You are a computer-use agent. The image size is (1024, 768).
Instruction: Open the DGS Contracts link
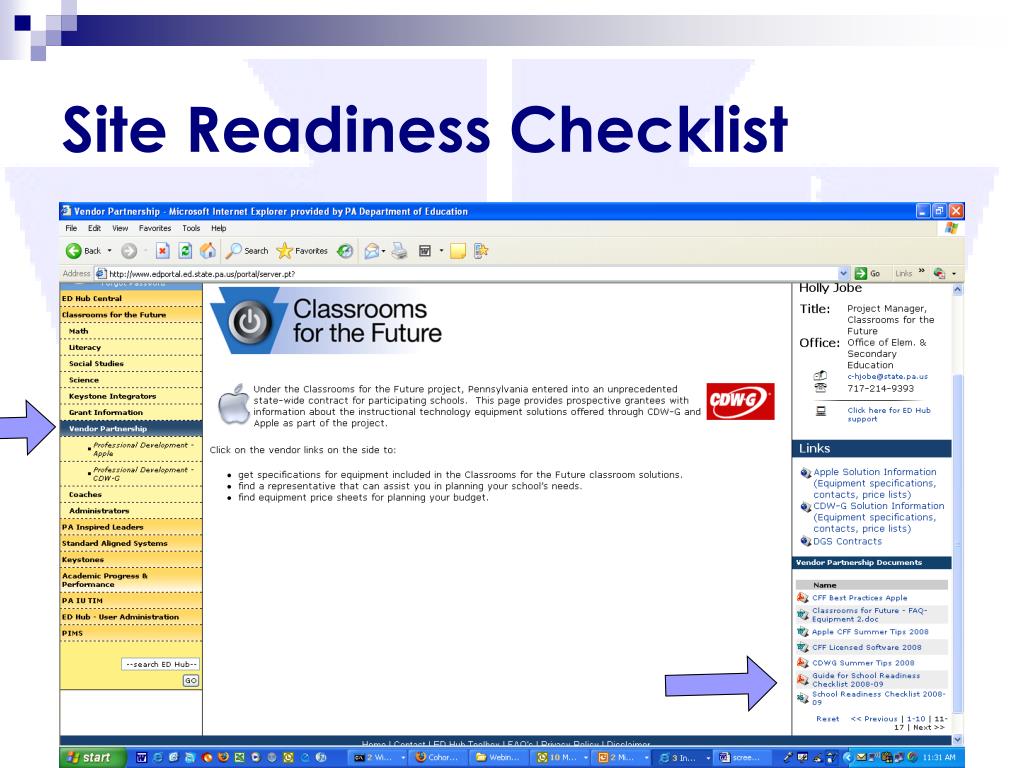tap(847, 541)
